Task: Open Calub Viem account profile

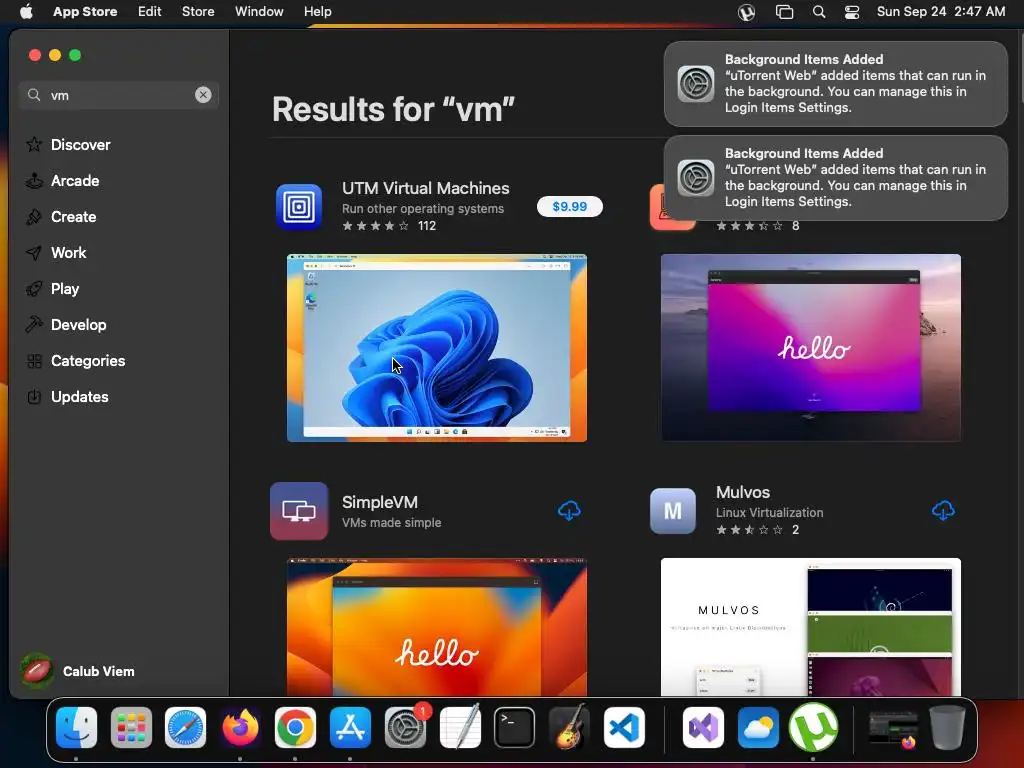Action: point(77,671)
